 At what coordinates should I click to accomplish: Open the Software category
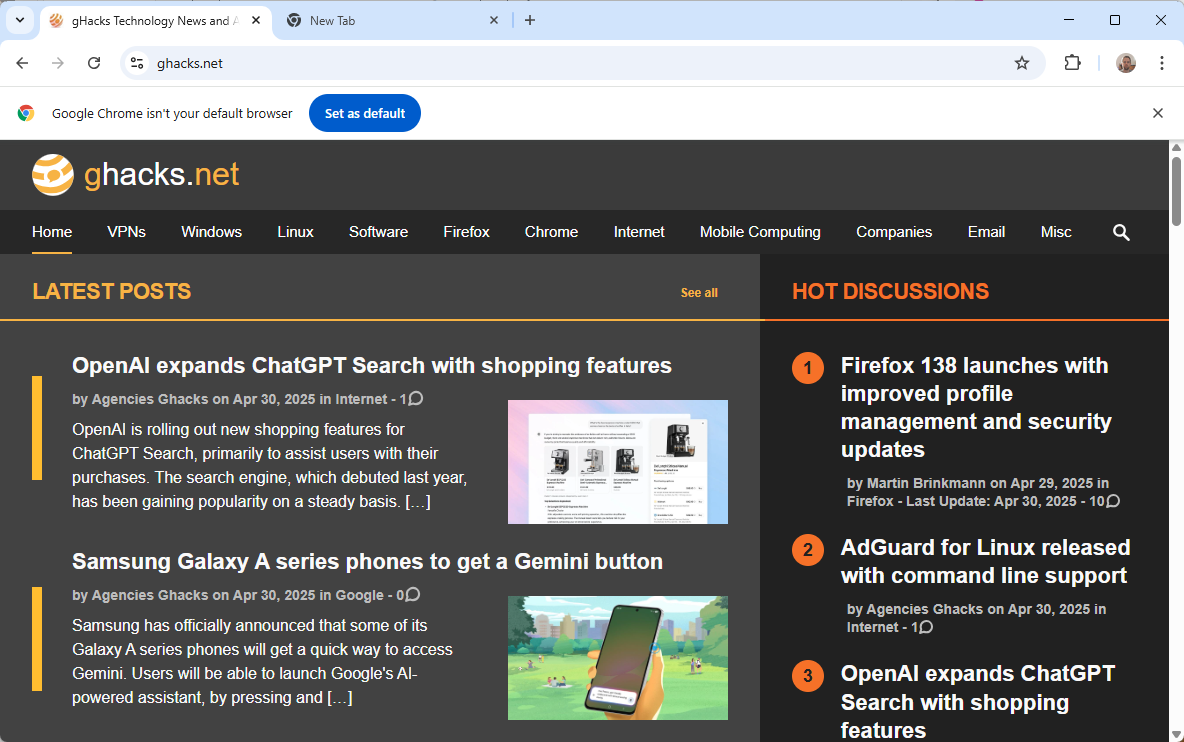pos(378,232)
